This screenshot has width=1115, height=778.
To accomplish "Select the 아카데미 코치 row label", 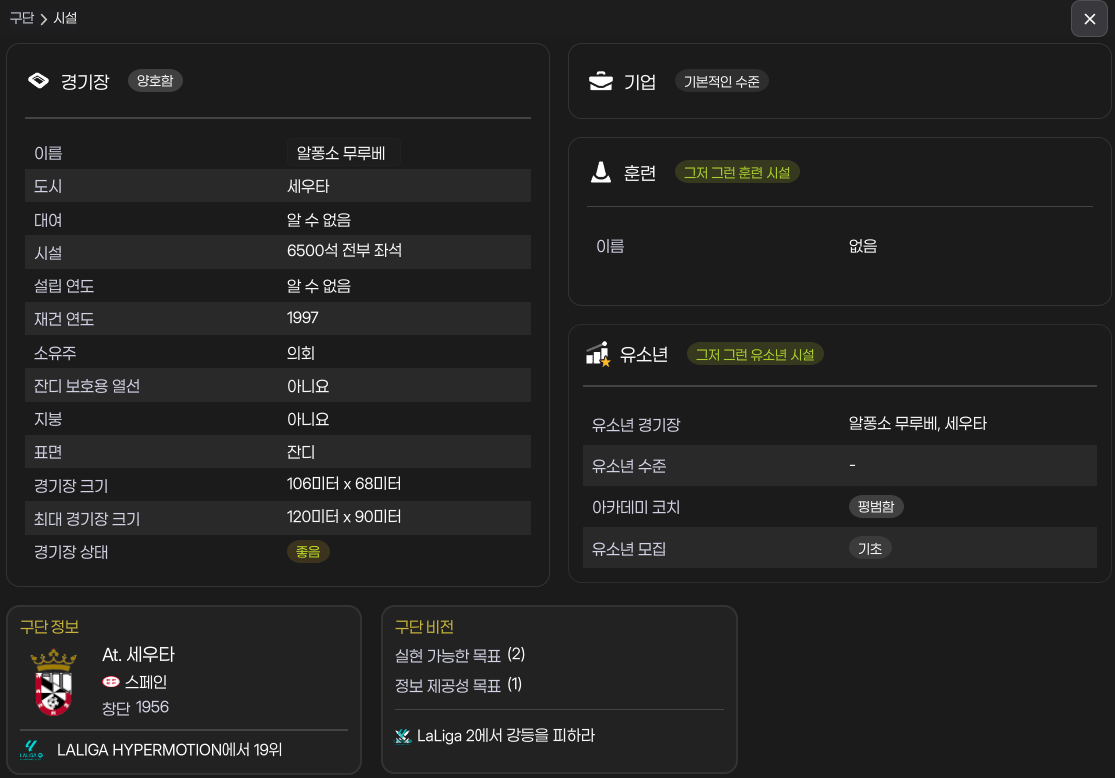I will (636, 507).
